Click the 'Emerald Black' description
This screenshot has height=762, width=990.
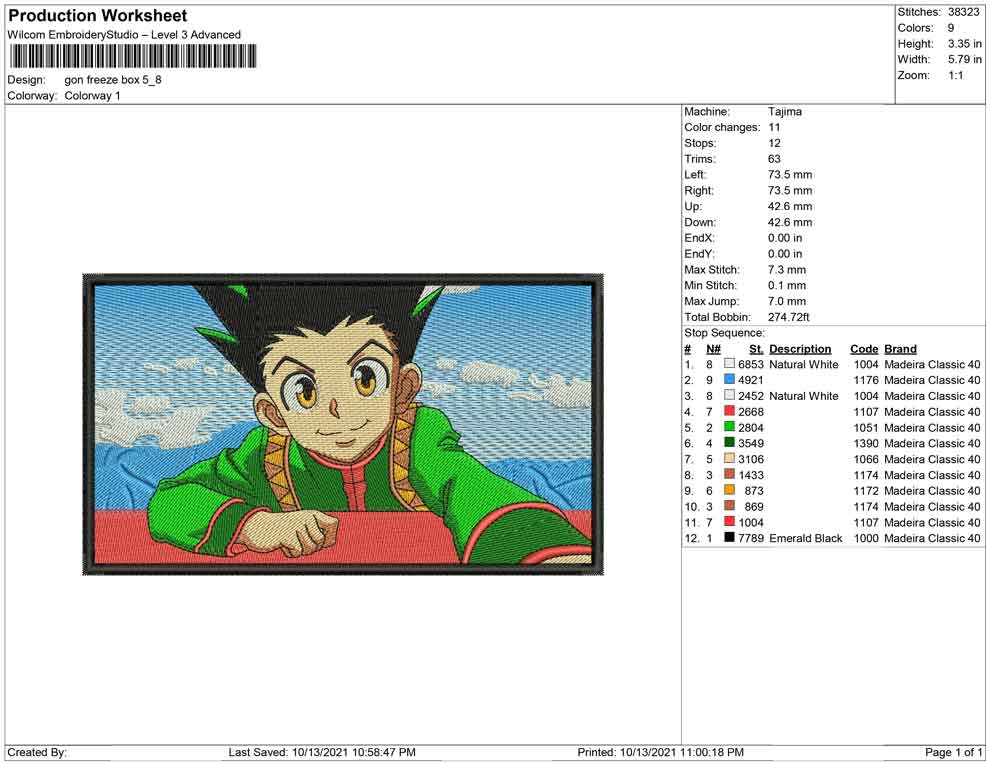806,538
